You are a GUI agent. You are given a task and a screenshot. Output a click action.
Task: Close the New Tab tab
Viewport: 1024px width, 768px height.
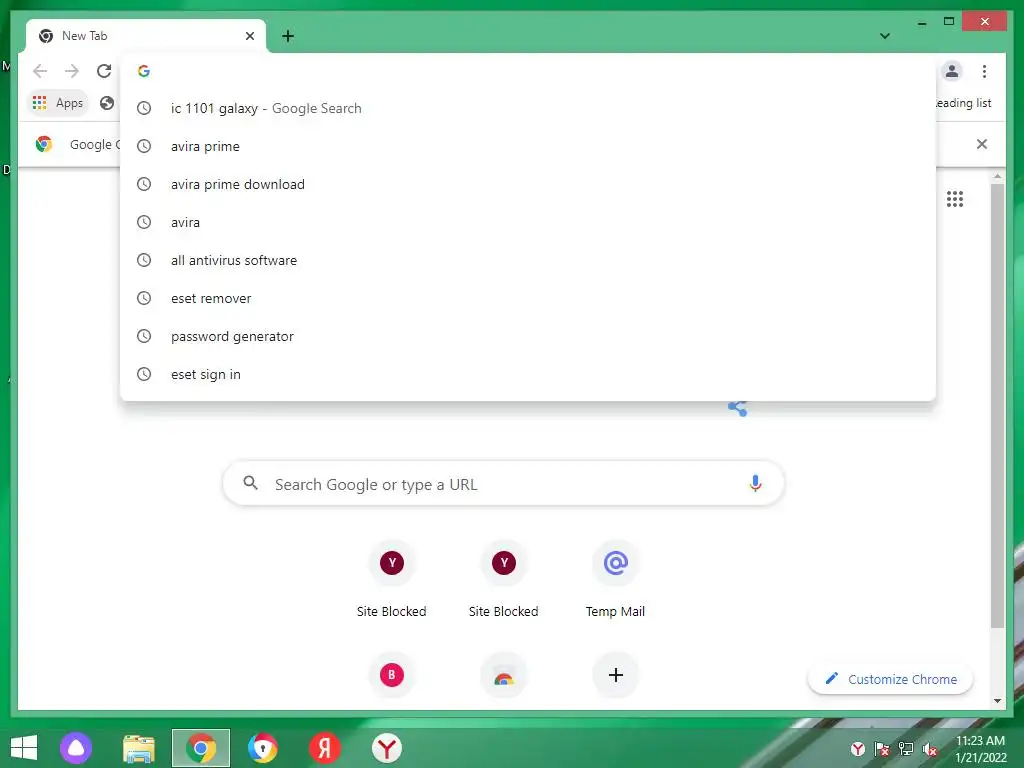249,36
